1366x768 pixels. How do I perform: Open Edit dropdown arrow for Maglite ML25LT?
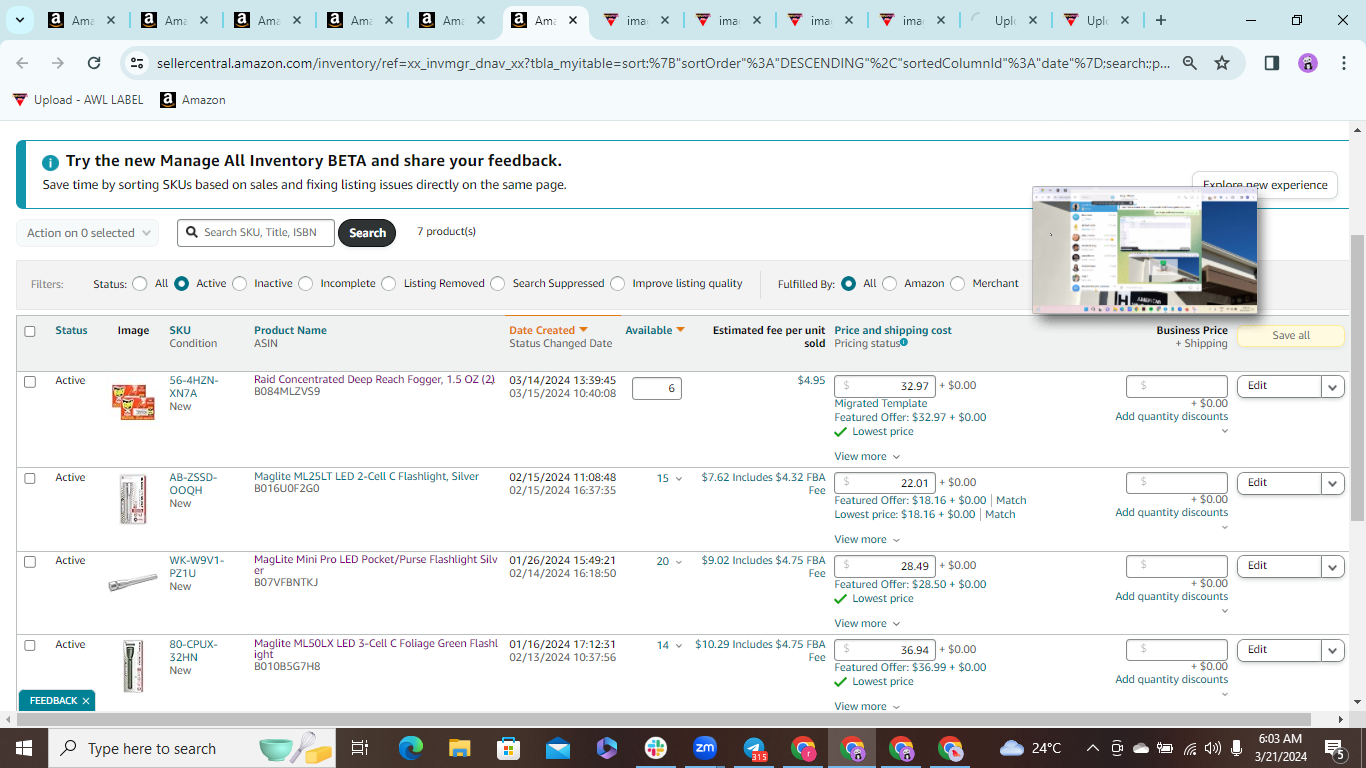(x=1333, y=483)
